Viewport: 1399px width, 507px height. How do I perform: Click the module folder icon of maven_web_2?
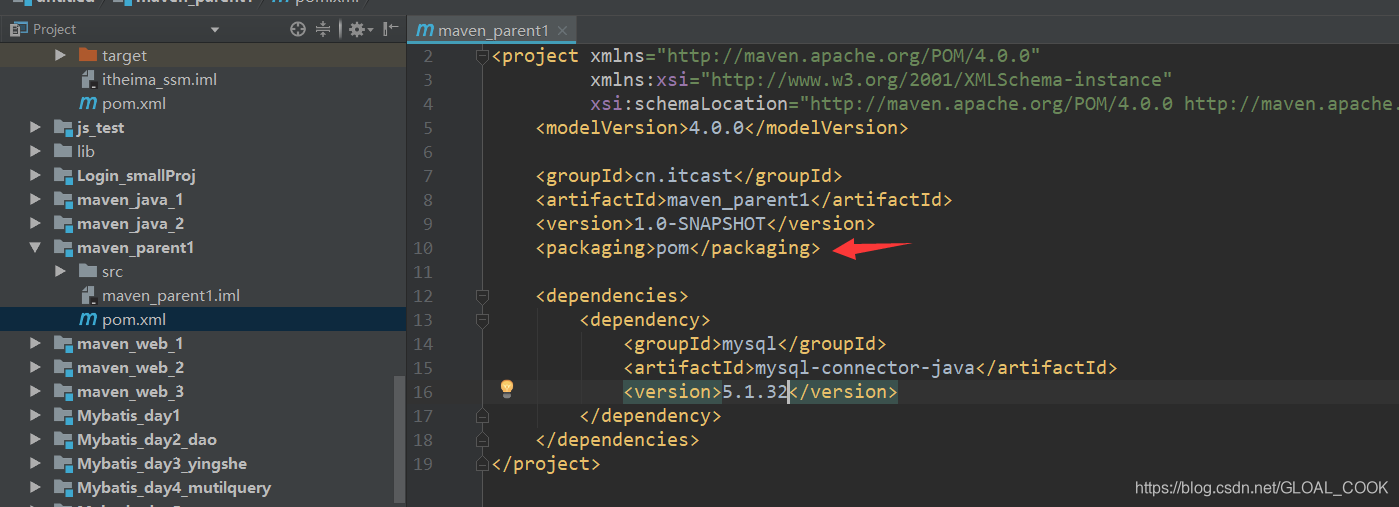pos(64,367)
